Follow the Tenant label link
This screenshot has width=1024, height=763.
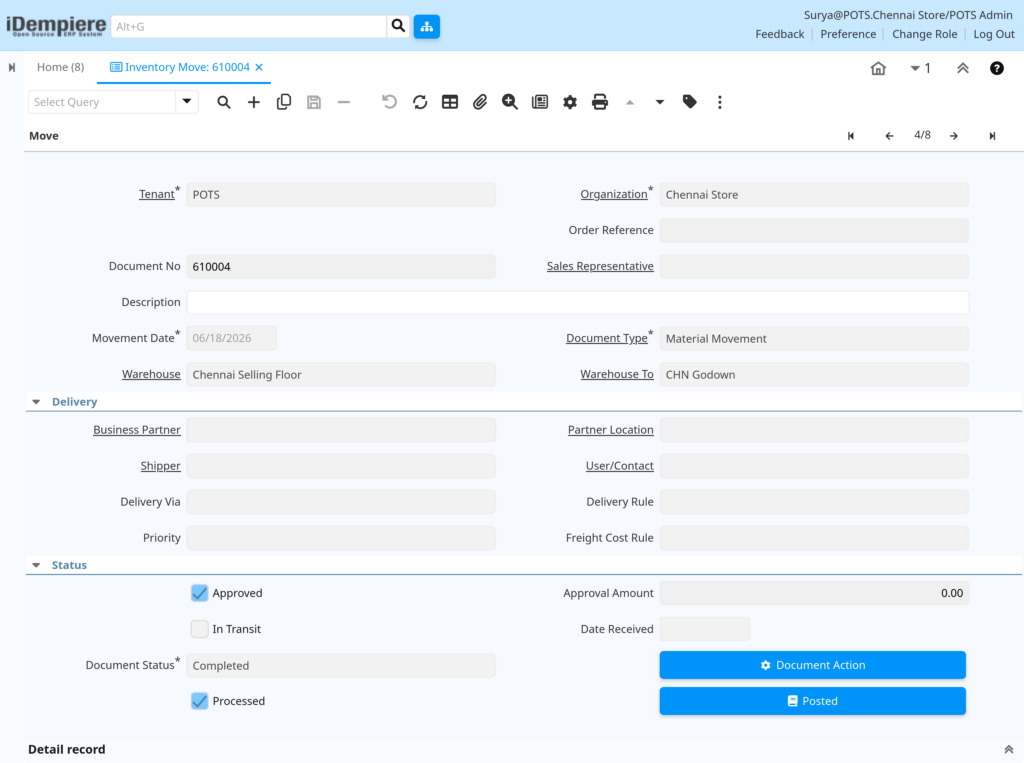157,195
